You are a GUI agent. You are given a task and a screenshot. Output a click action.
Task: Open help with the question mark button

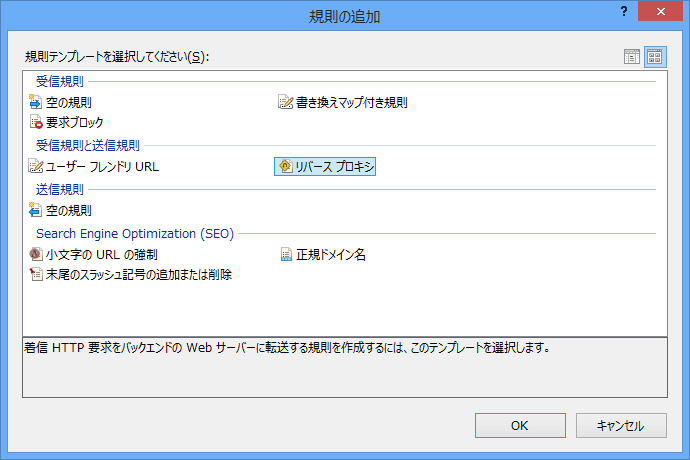pyautogui.click(x=624, y=11)
